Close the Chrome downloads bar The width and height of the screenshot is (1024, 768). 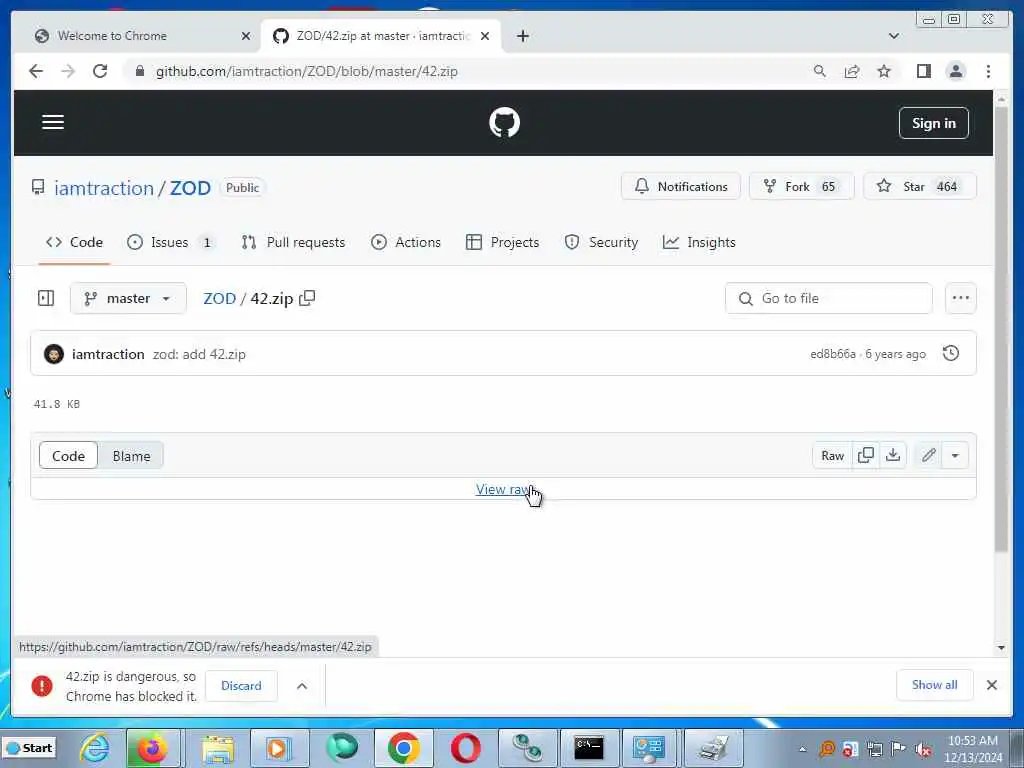pyautogui.click(x=991, y=685)
